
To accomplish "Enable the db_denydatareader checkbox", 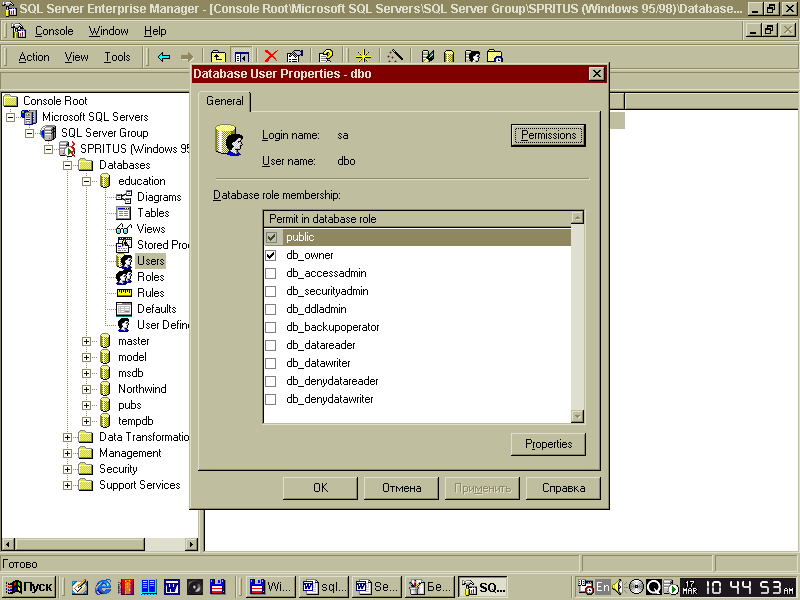I will 271,381.
